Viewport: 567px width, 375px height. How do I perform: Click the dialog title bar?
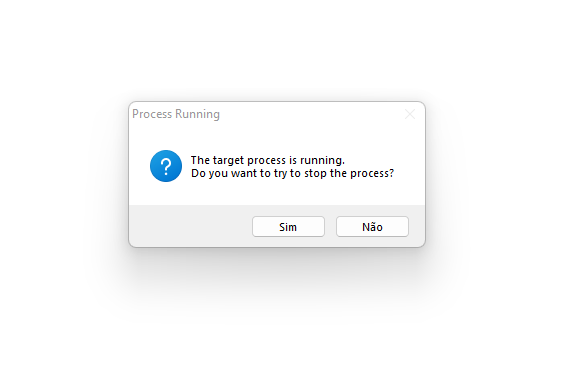coord(277,114)
